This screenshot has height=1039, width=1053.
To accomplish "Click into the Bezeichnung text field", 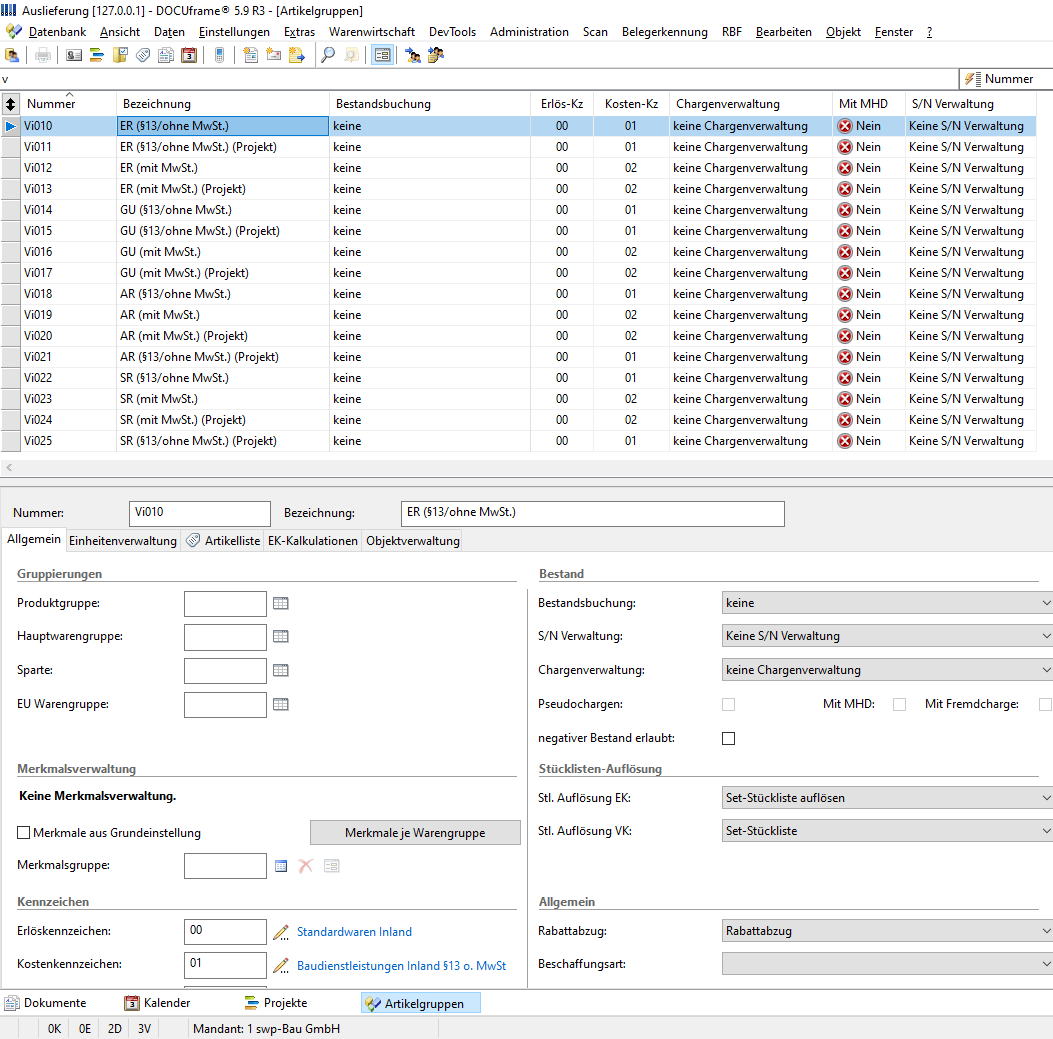I will click(592, 513).
